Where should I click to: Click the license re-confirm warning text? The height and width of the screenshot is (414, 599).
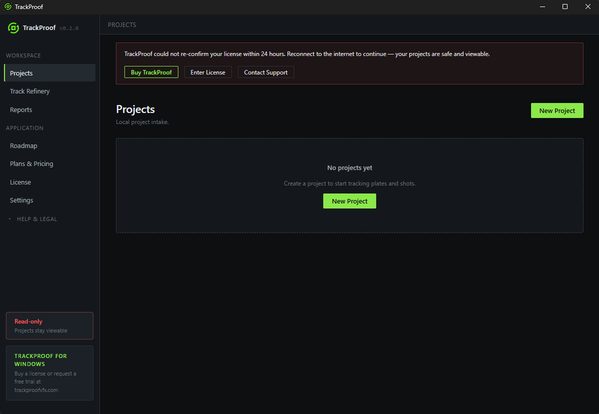point(307,54)
